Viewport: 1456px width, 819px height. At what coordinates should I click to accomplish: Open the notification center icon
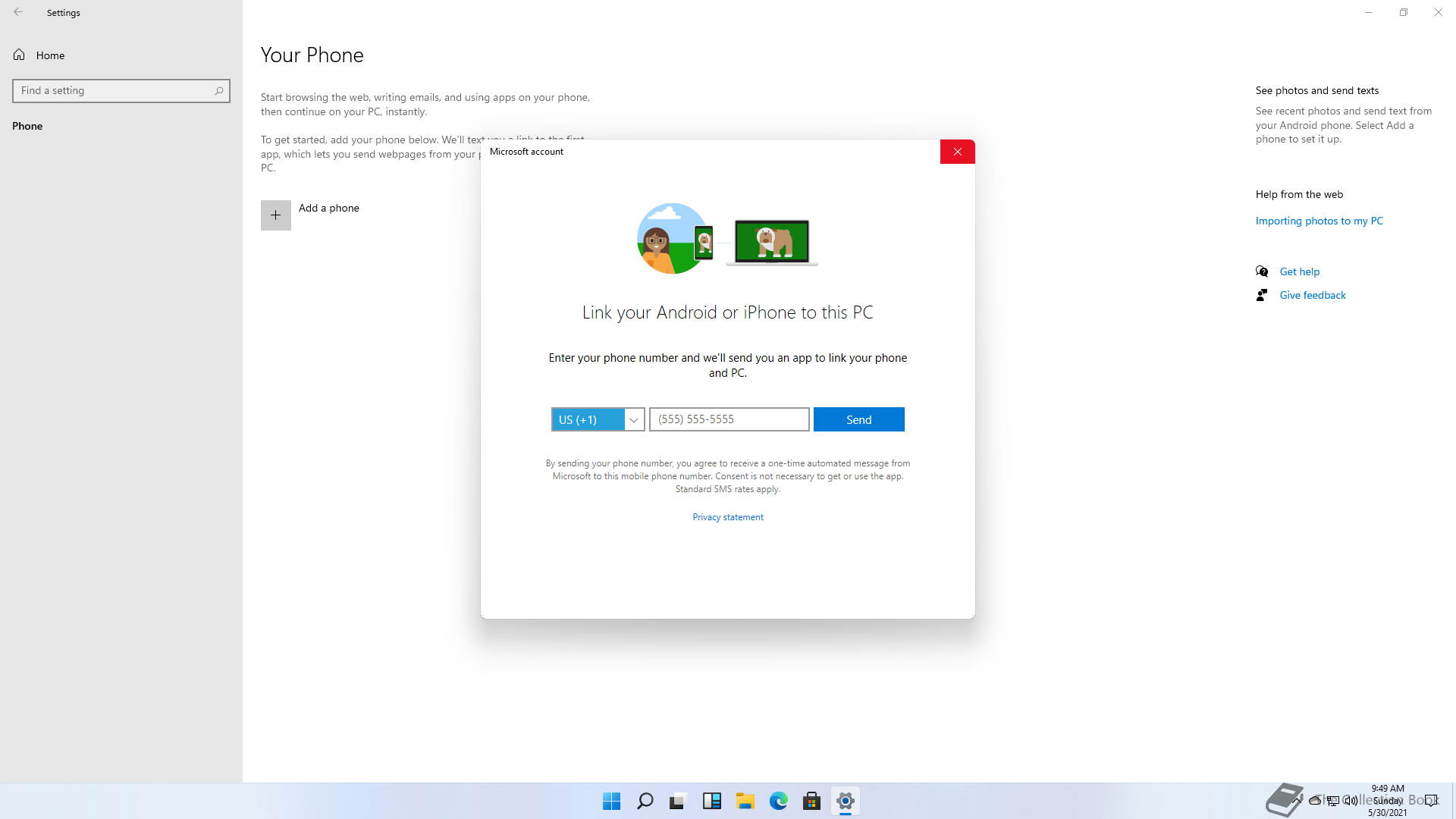click(x=1431, y=801)
